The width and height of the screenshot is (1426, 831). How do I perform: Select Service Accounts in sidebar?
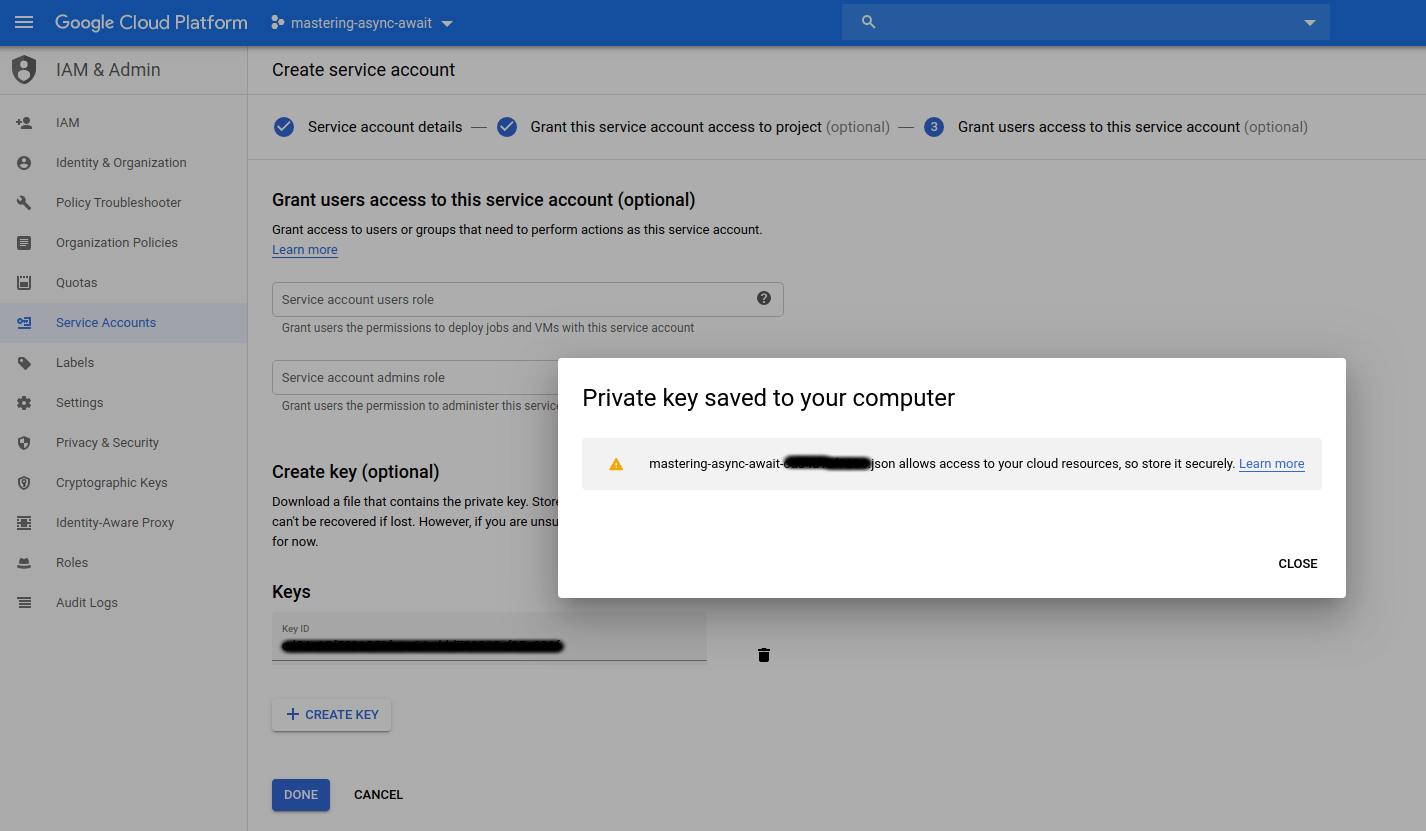124,323
